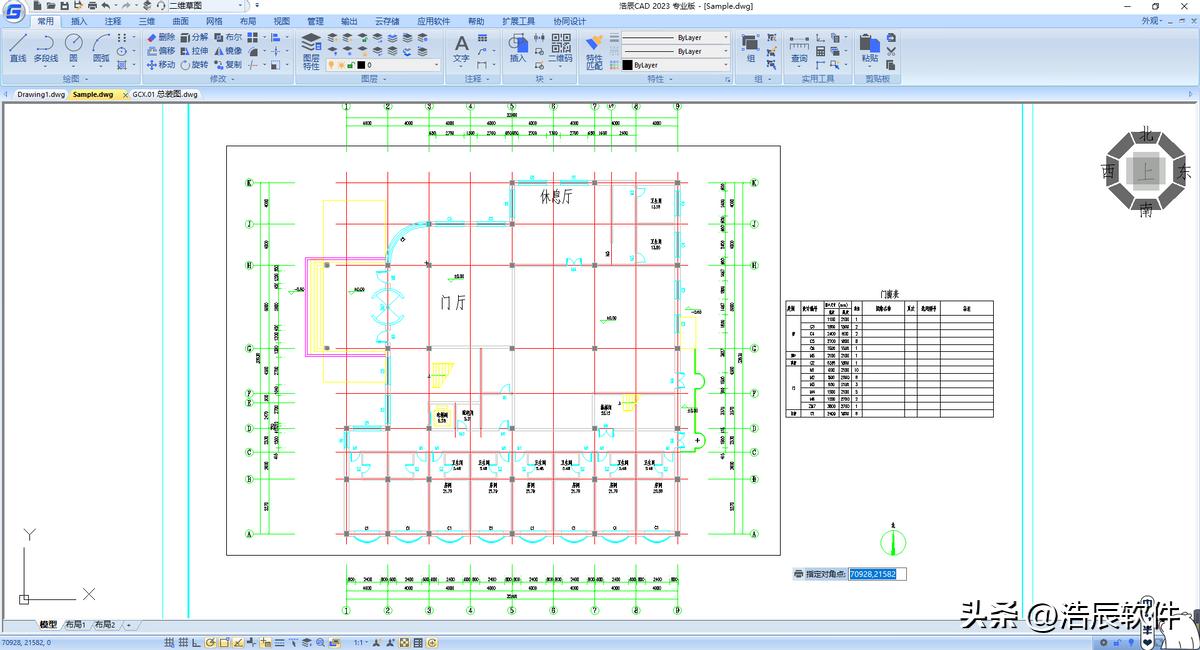Image resolution: width=1200 pixels, height=650 pixels.
Task: Toggle snap mode in status bar
Action: pyautogui.click(x=169, y=643)
